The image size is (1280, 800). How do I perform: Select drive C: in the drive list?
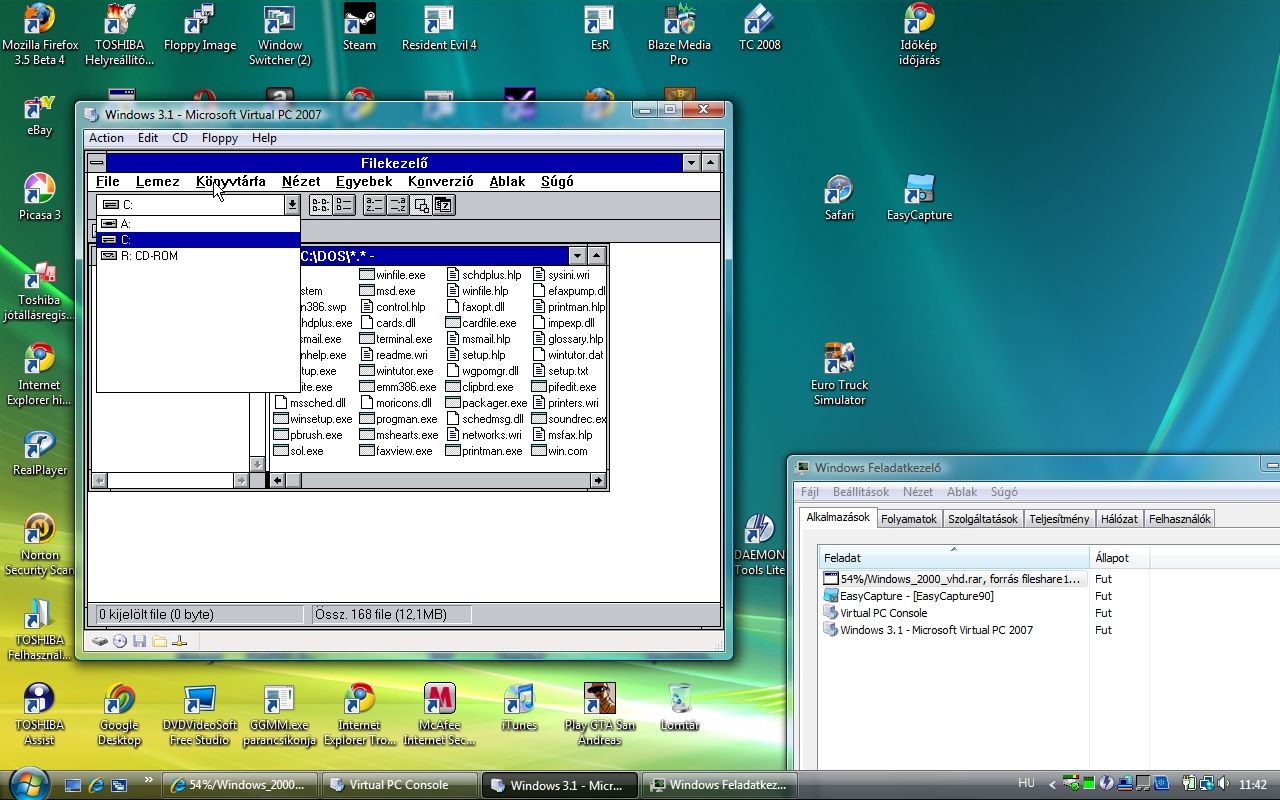point(198,240)
